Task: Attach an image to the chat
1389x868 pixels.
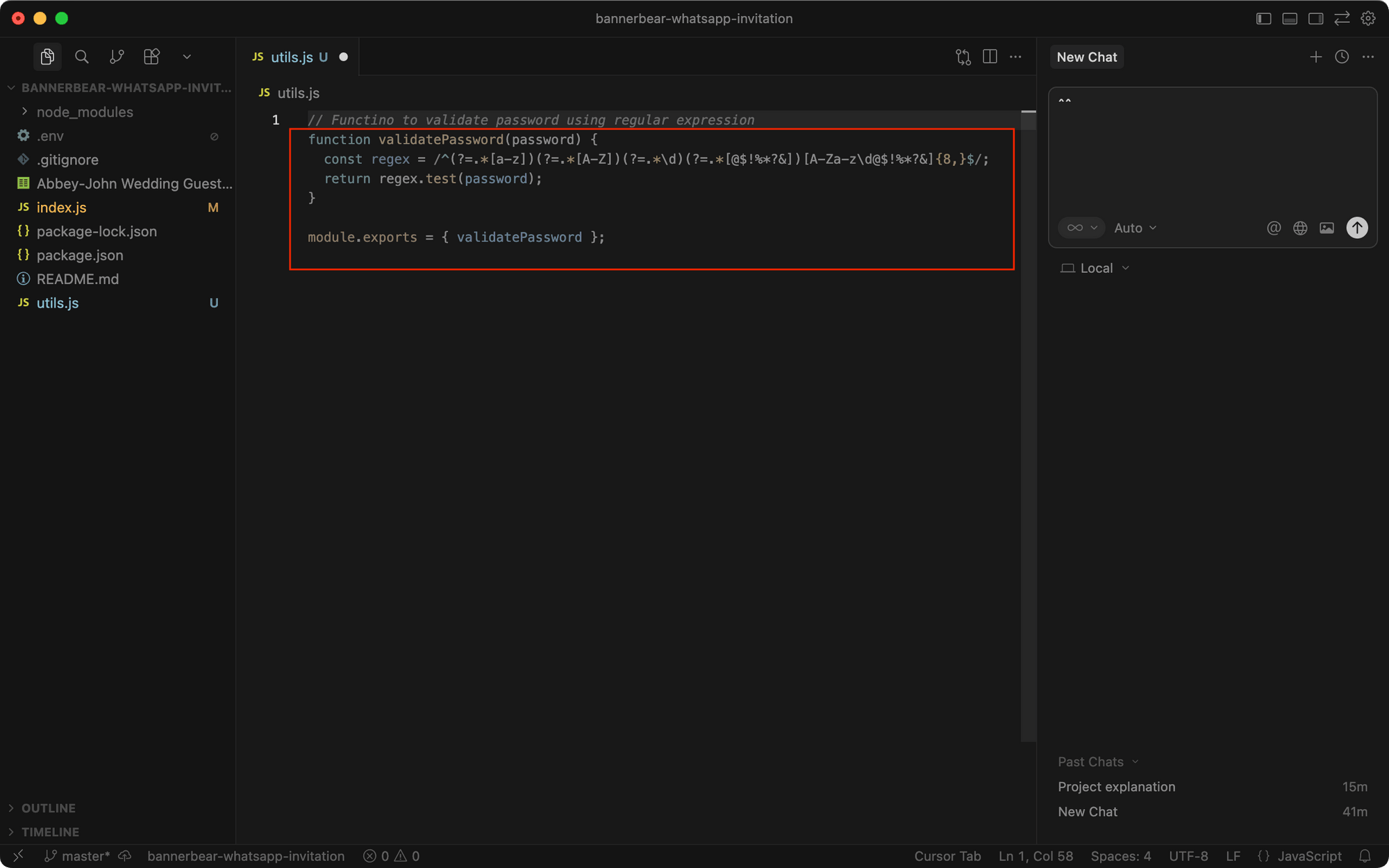Action: click(1327, 228)
